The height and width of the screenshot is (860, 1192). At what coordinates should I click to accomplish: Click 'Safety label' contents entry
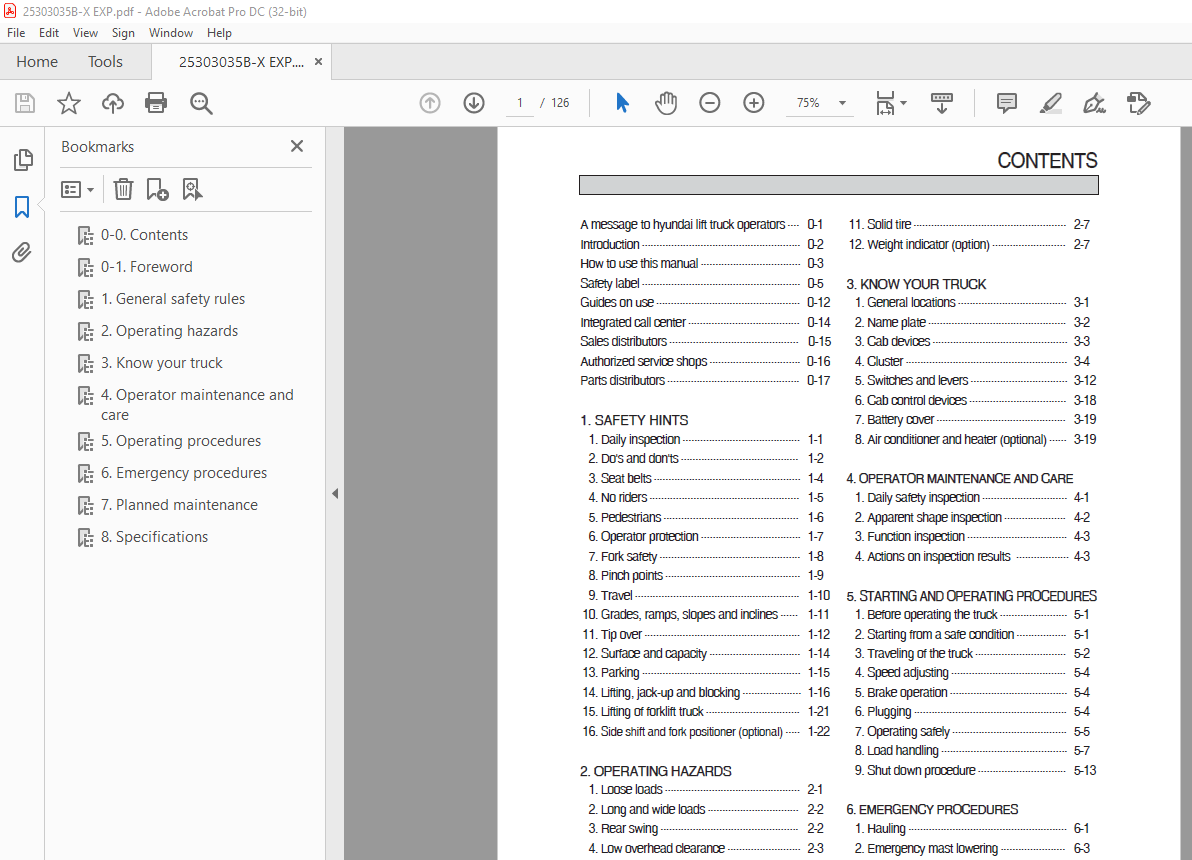click(610, 283)
